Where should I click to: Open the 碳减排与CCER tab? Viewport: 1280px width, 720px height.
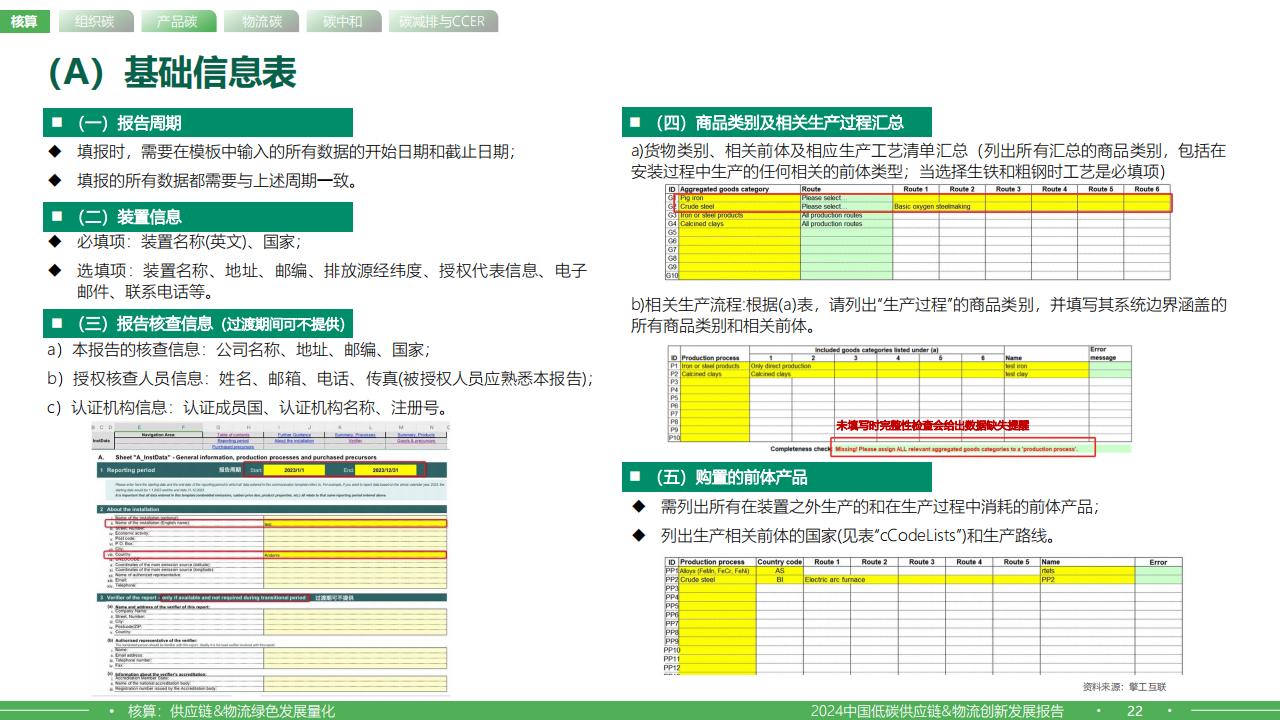point(442,21)
